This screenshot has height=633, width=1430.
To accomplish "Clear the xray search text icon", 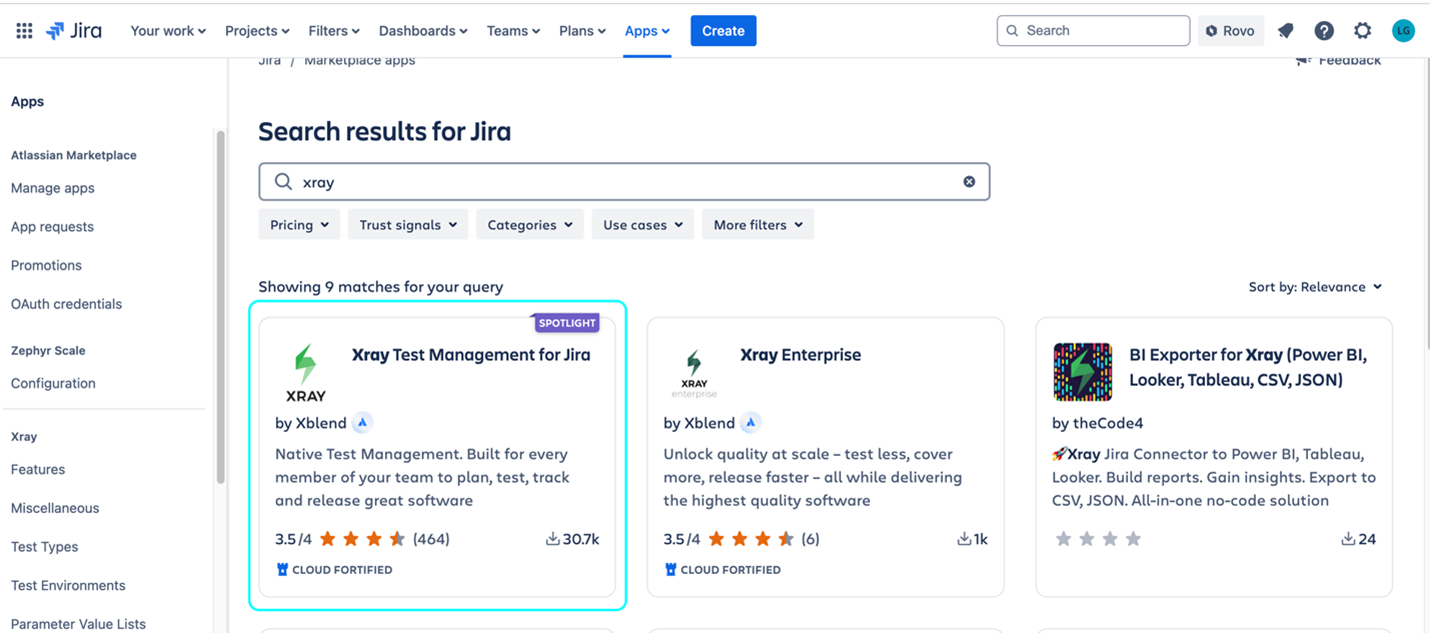I will click(x=969, y=182).
